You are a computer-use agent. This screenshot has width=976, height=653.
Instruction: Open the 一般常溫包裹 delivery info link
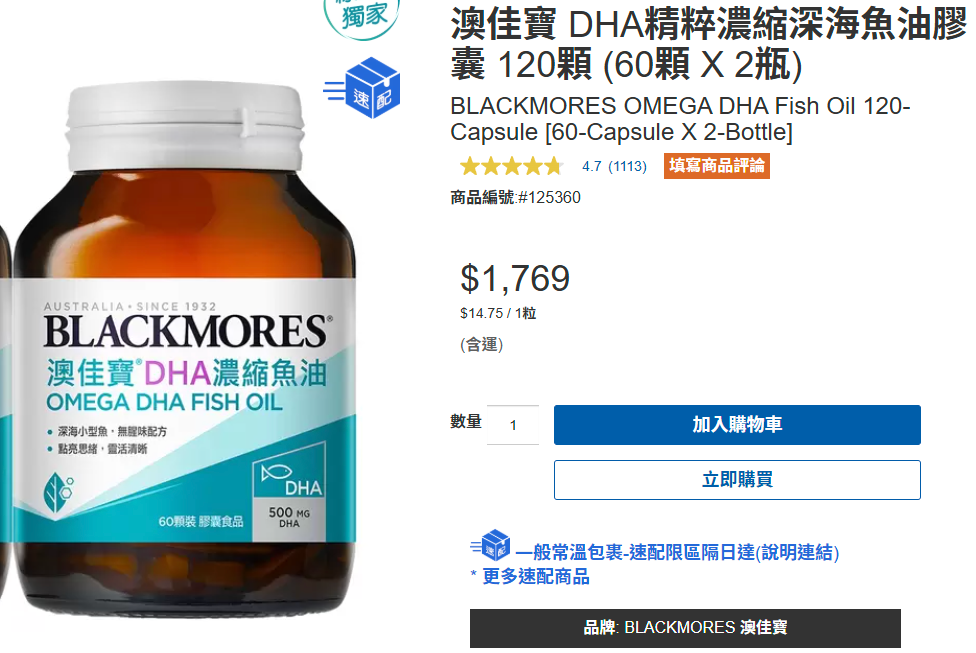(677, 552)
